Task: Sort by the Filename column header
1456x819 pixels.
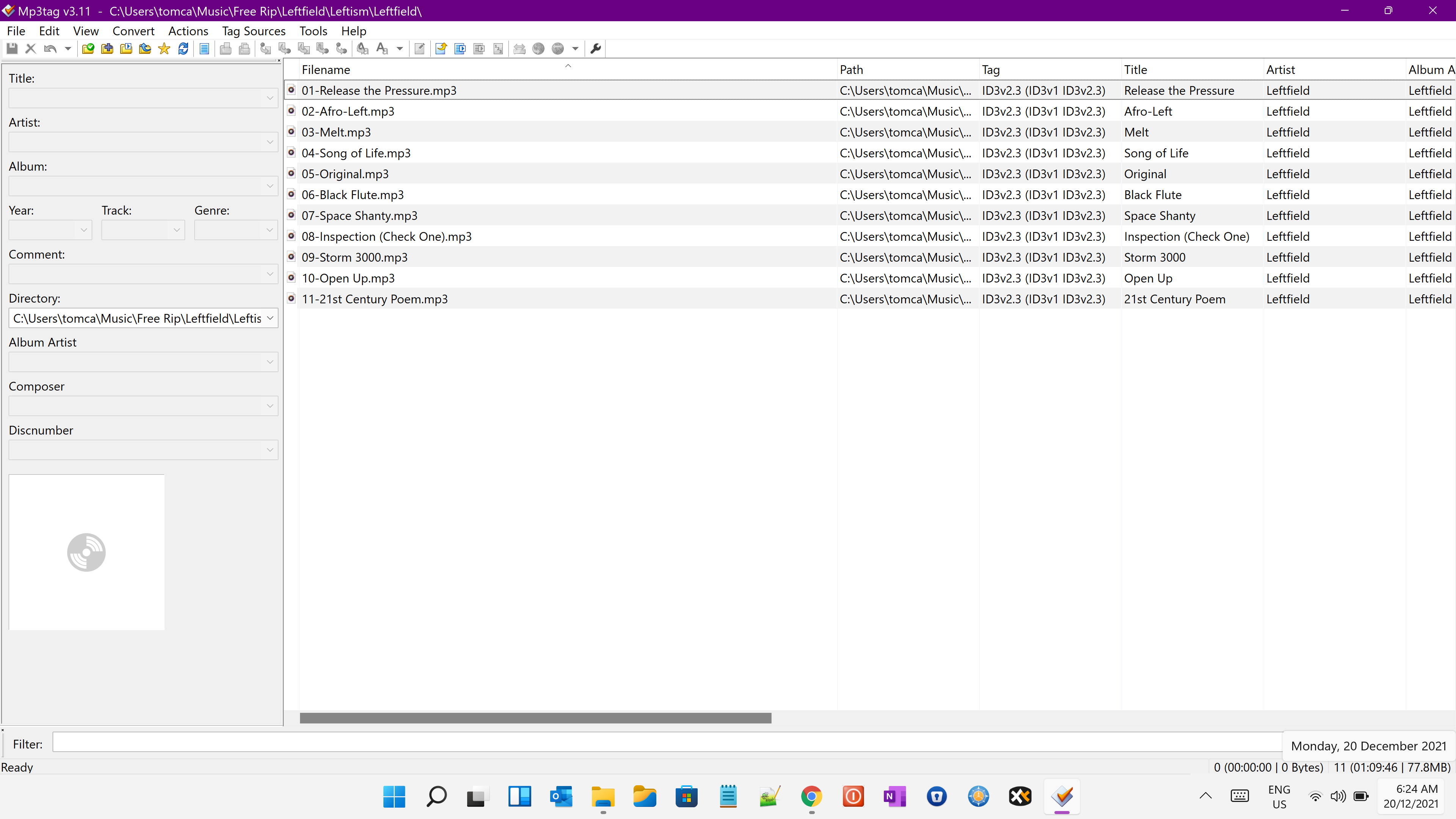Action: (x=568, y=69)
